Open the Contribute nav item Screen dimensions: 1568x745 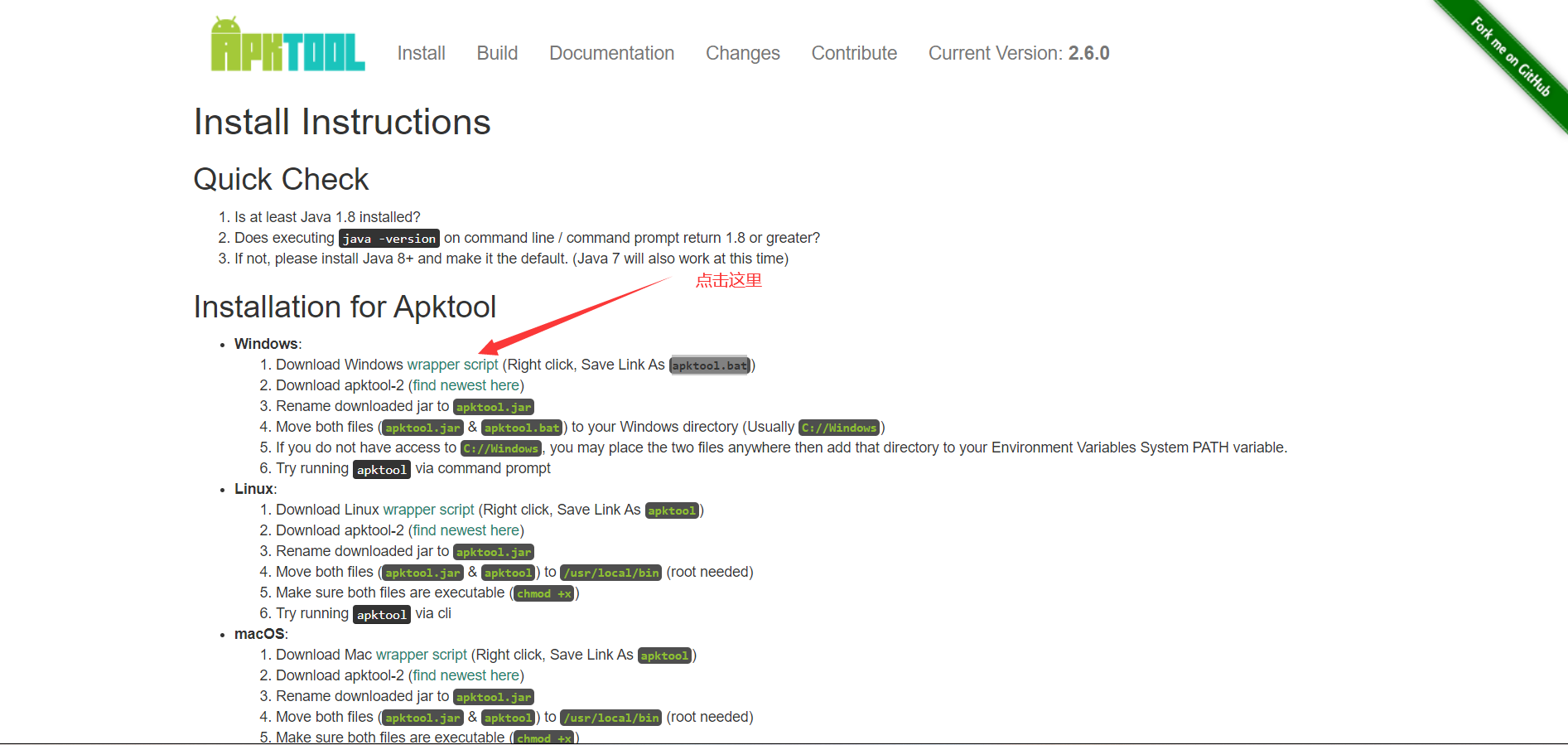coord(854,53)
